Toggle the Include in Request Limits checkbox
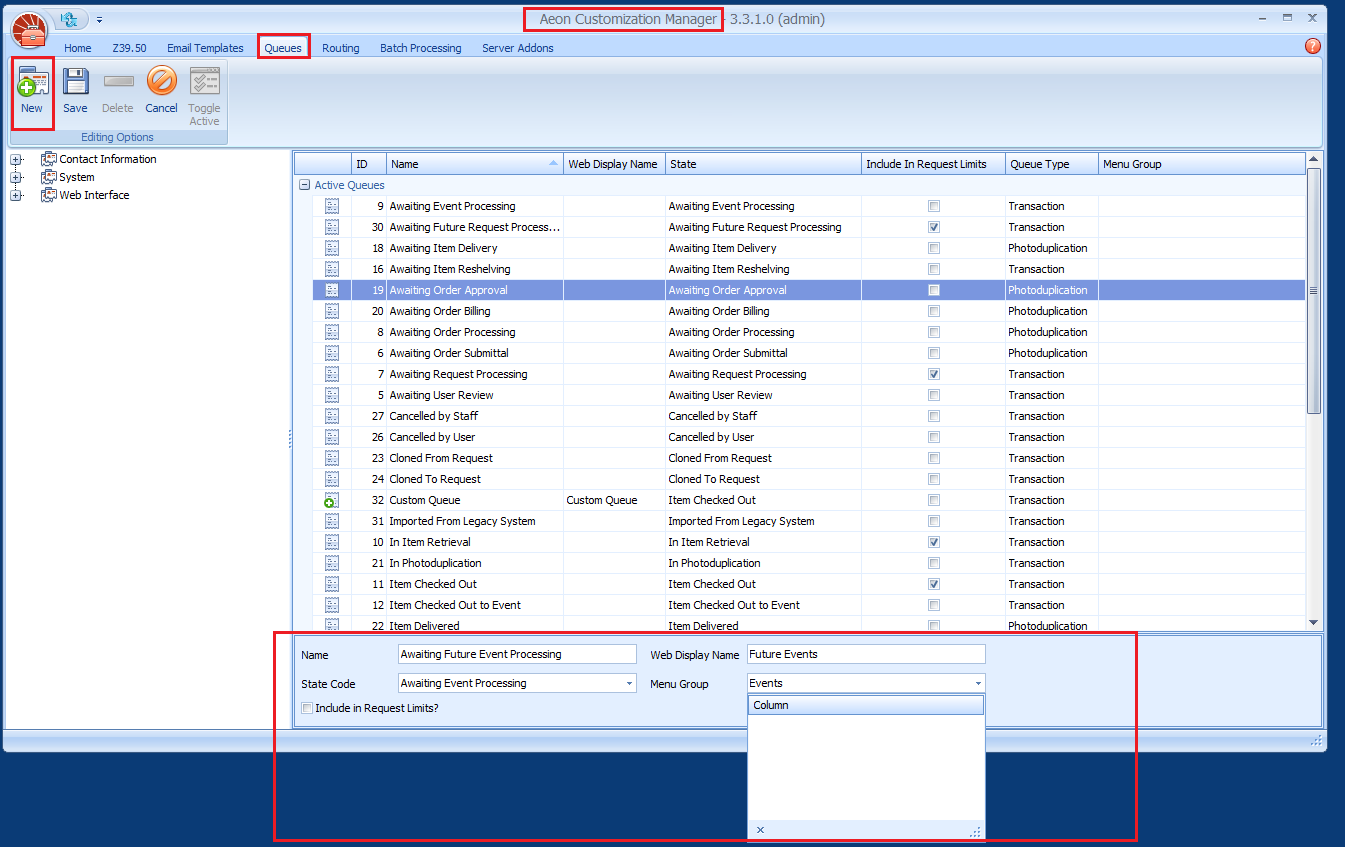This screenshot has width=1345, height=847. tap(307, 708)
